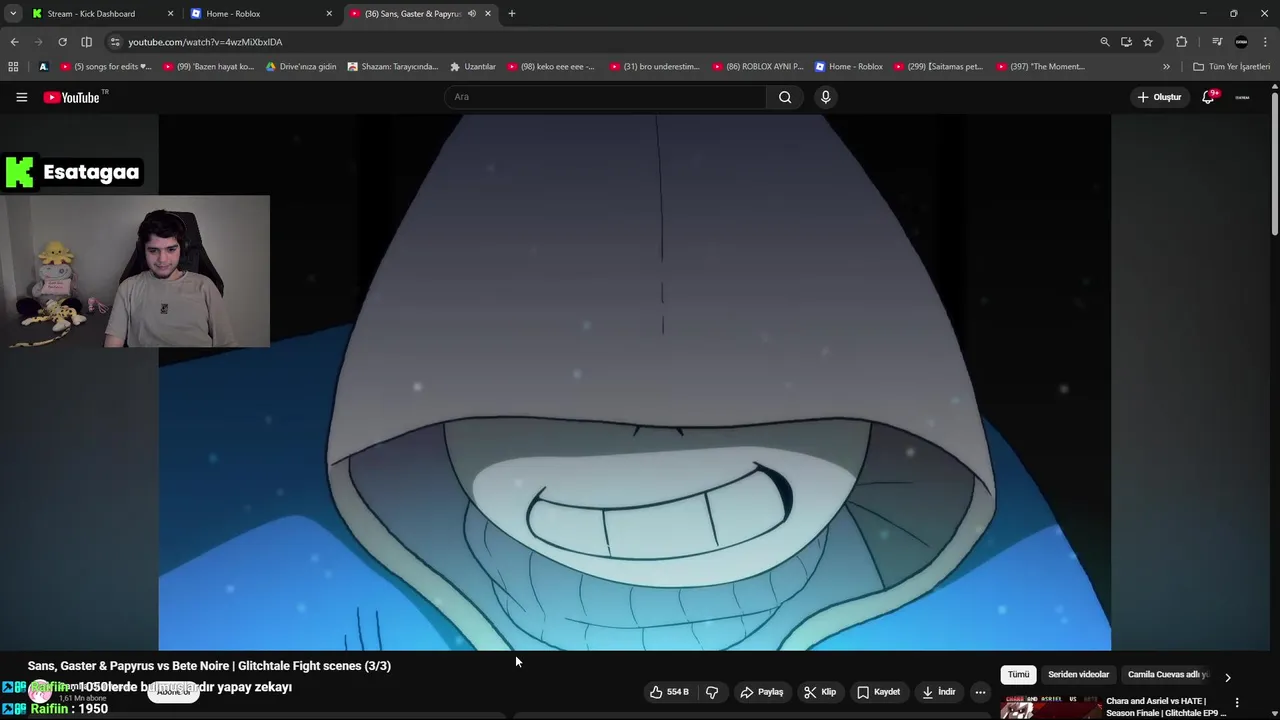Viewport: 1280px width, 720px height.
Task: Click the YouTube search magnifier button
Action: tap(785, 97)
